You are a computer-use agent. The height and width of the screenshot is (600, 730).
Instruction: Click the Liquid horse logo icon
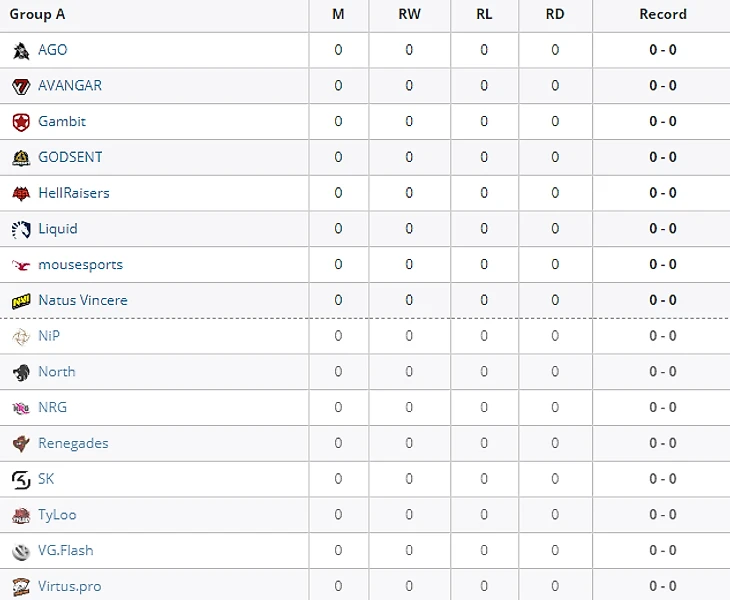tap(21, 229)
